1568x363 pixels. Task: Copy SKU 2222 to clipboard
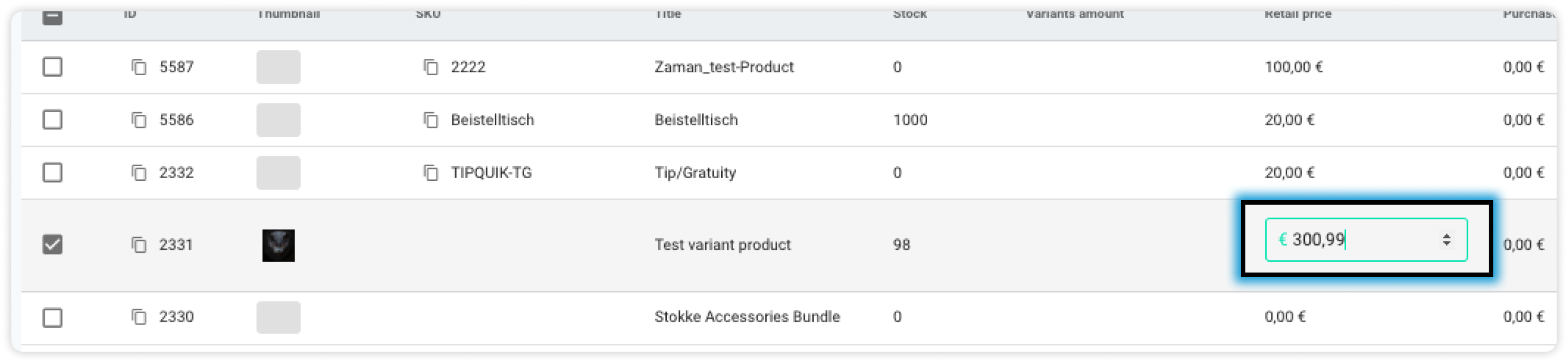point(430,67)
